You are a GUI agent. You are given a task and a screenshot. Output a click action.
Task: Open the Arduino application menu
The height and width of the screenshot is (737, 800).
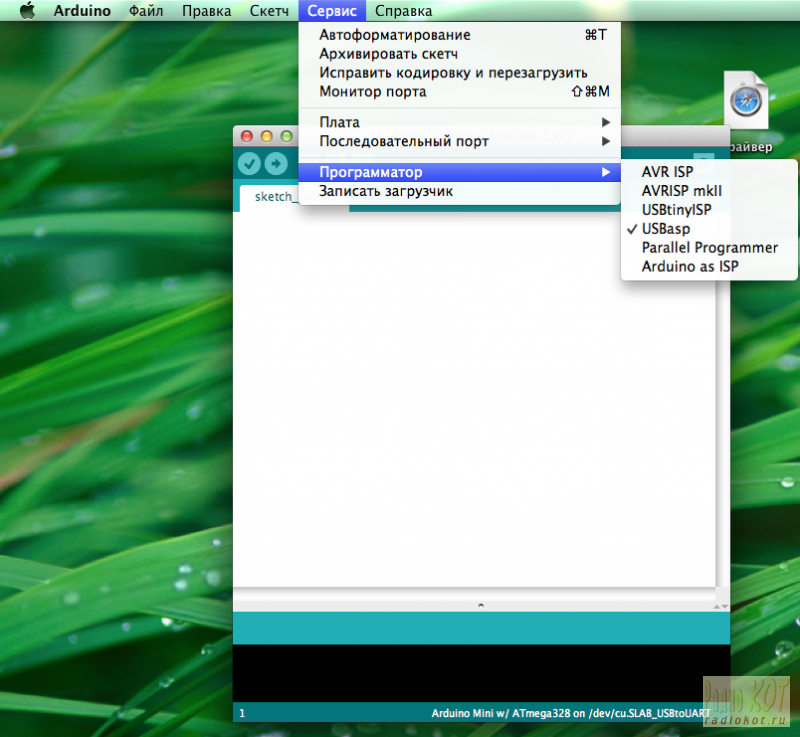[x=82, y=11]
